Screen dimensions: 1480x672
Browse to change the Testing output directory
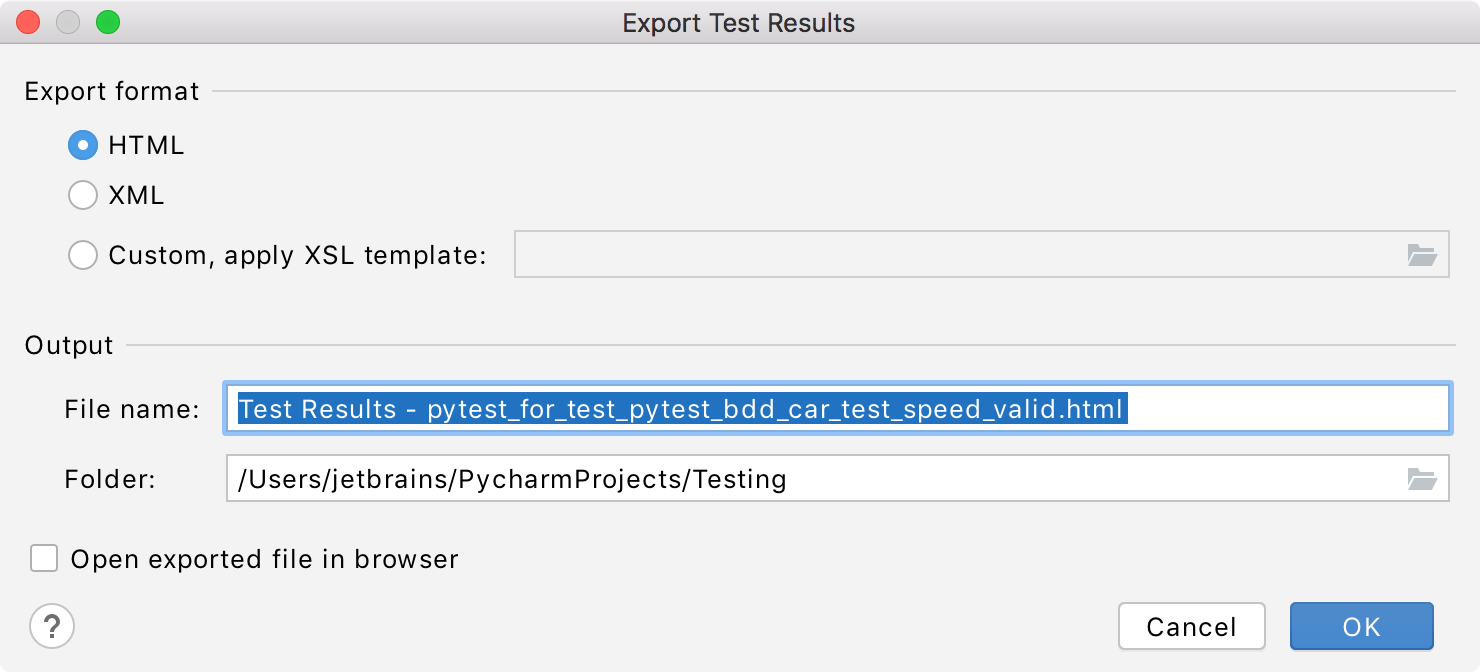pos(1424,478)
